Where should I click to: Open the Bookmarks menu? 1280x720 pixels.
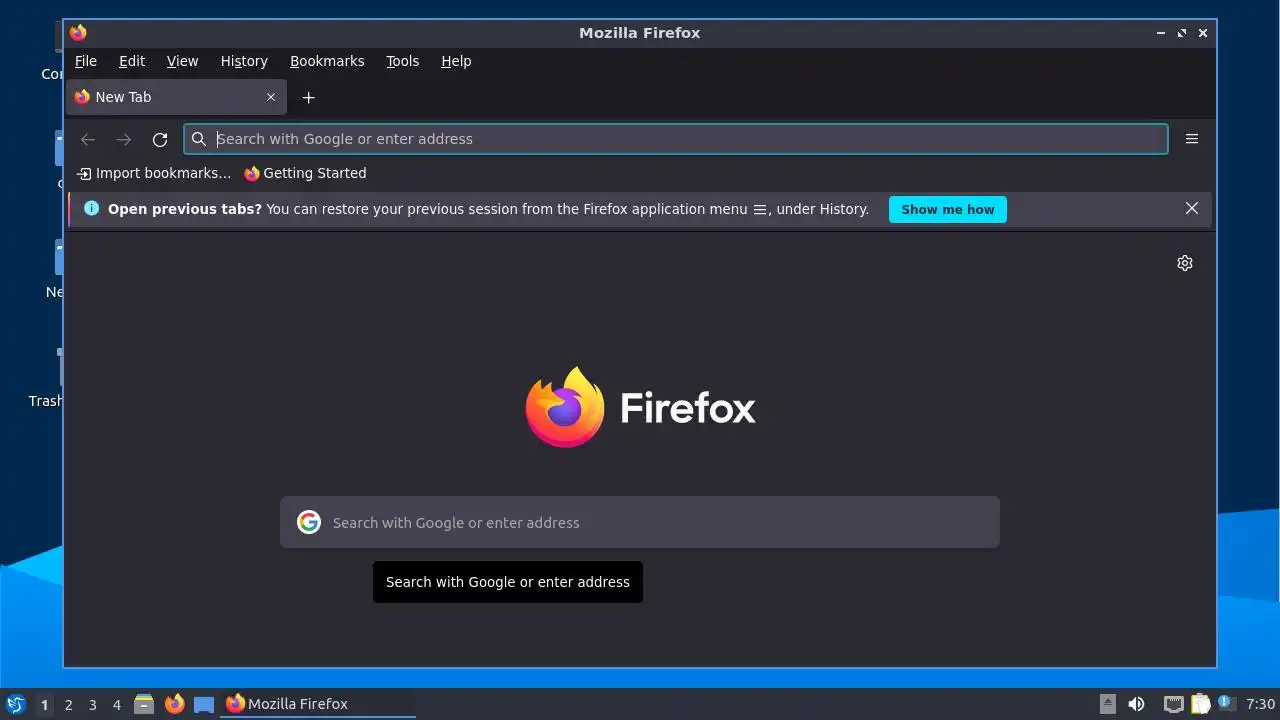point(327,61)
